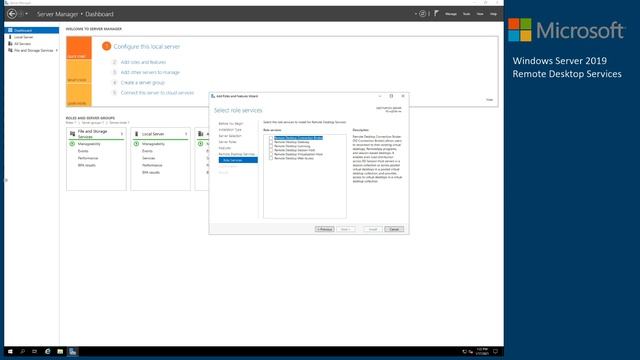Check Remote Desktop Licensing role service
Viewport: 640px width, 360px height.
[271, 146]
